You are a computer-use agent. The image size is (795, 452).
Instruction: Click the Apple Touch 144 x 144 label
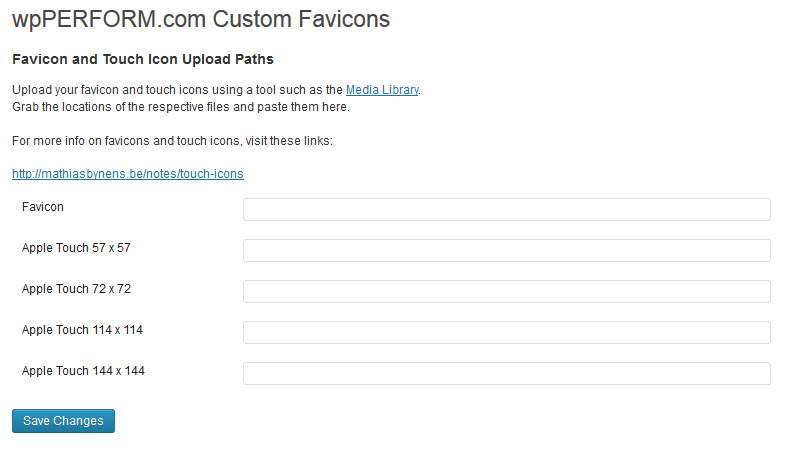click(83, 371)
